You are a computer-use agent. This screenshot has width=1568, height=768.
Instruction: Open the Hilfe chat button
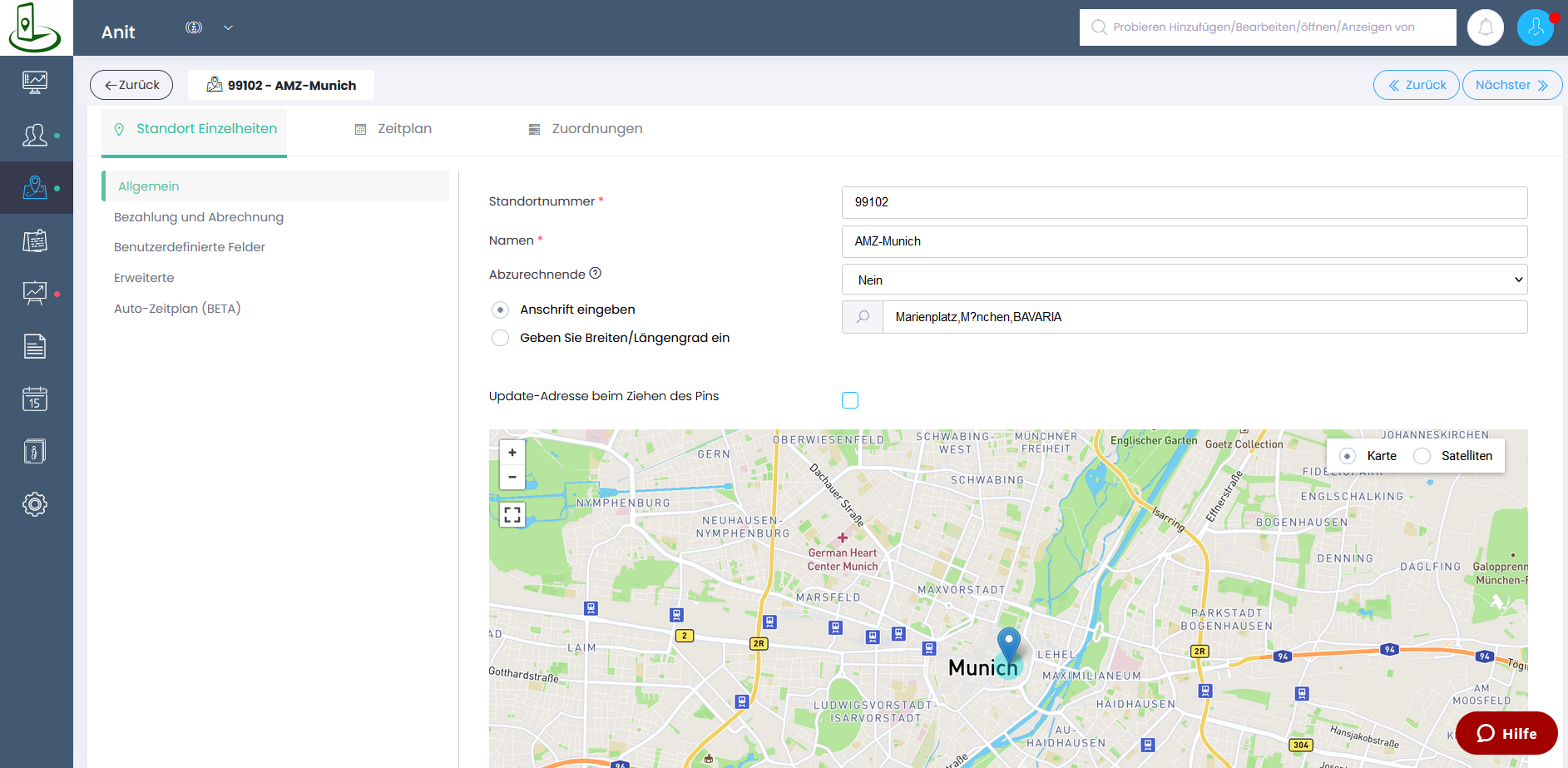pyautogui.click(x=1506, y=733)
